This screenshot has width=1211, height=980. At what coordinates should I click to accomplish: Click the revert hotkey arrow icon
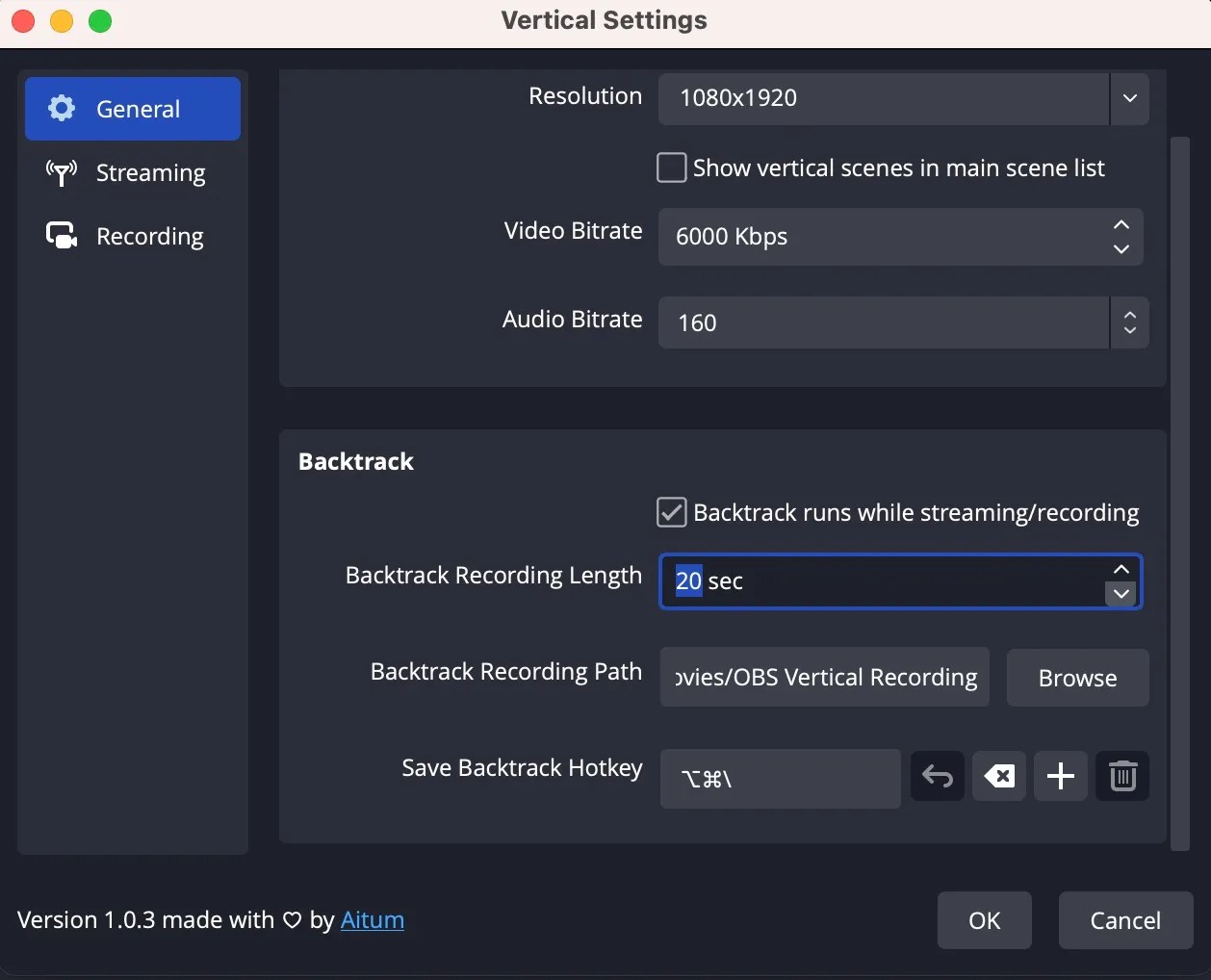(936, 776)
